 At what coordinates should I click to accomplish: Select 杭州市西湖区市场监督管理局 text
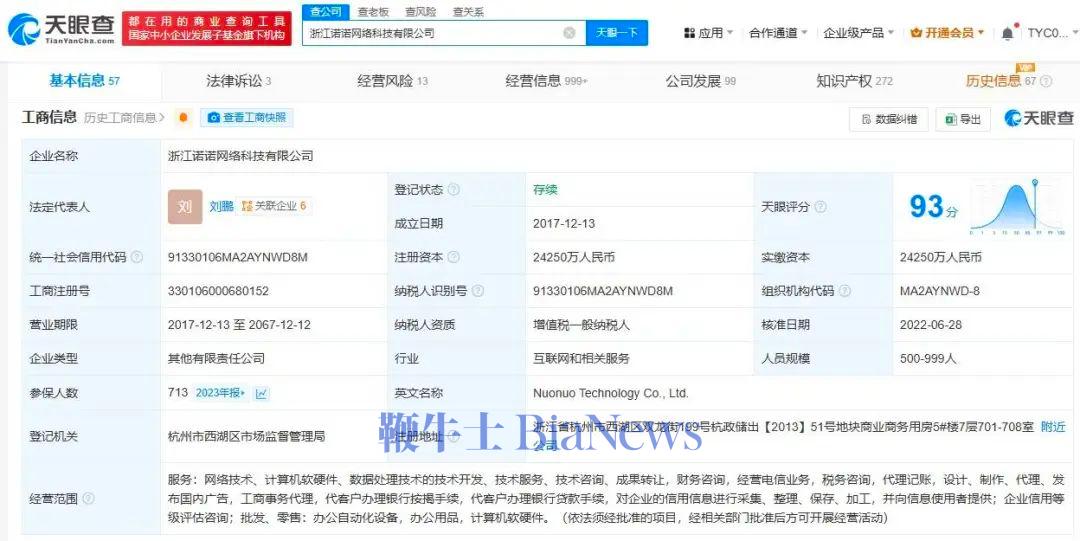tap(247, 436)
